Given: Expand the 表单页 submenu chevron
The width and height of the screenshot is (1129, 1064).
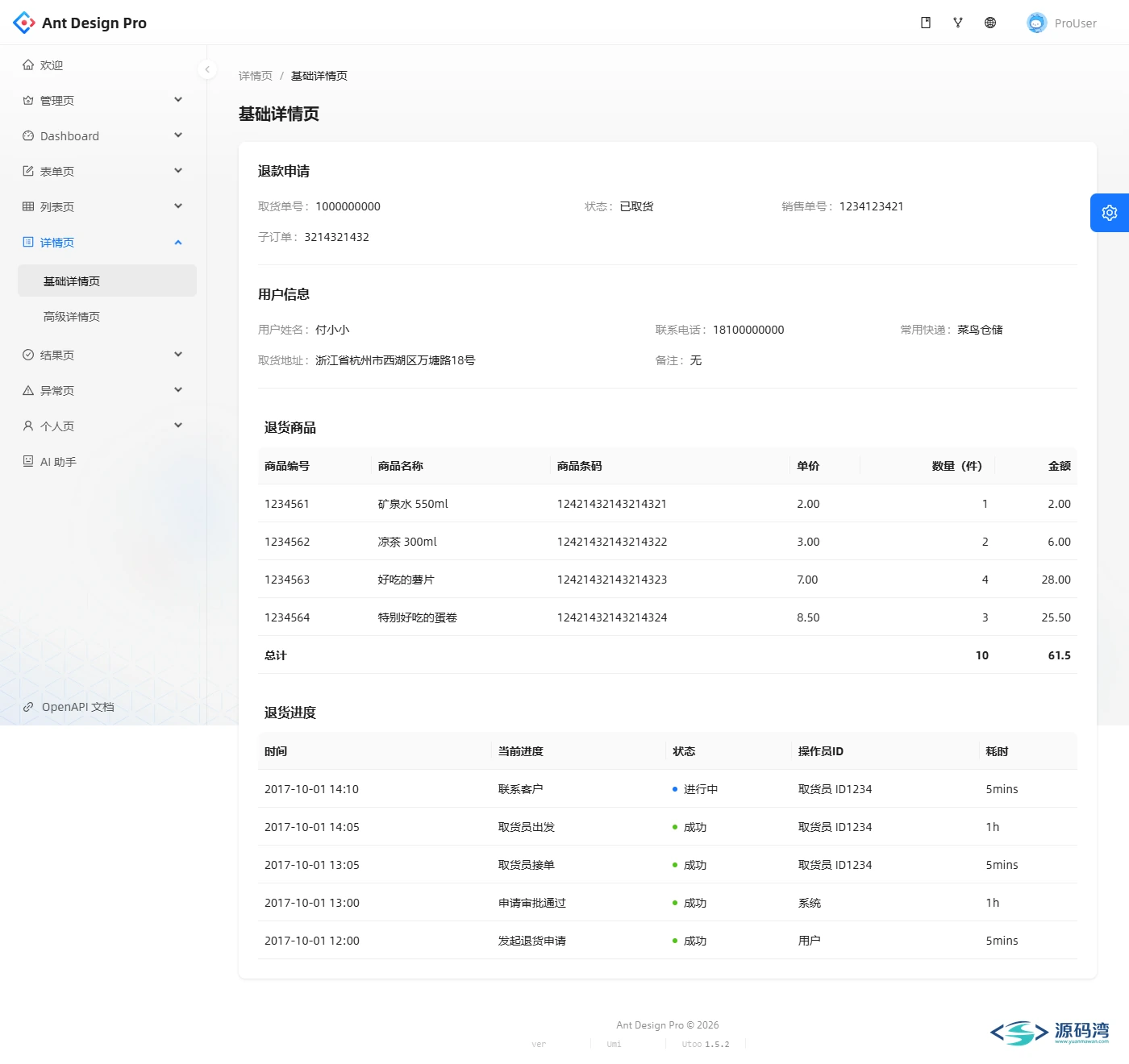Looking at the screenshot, I should click(x=178, y=171).
